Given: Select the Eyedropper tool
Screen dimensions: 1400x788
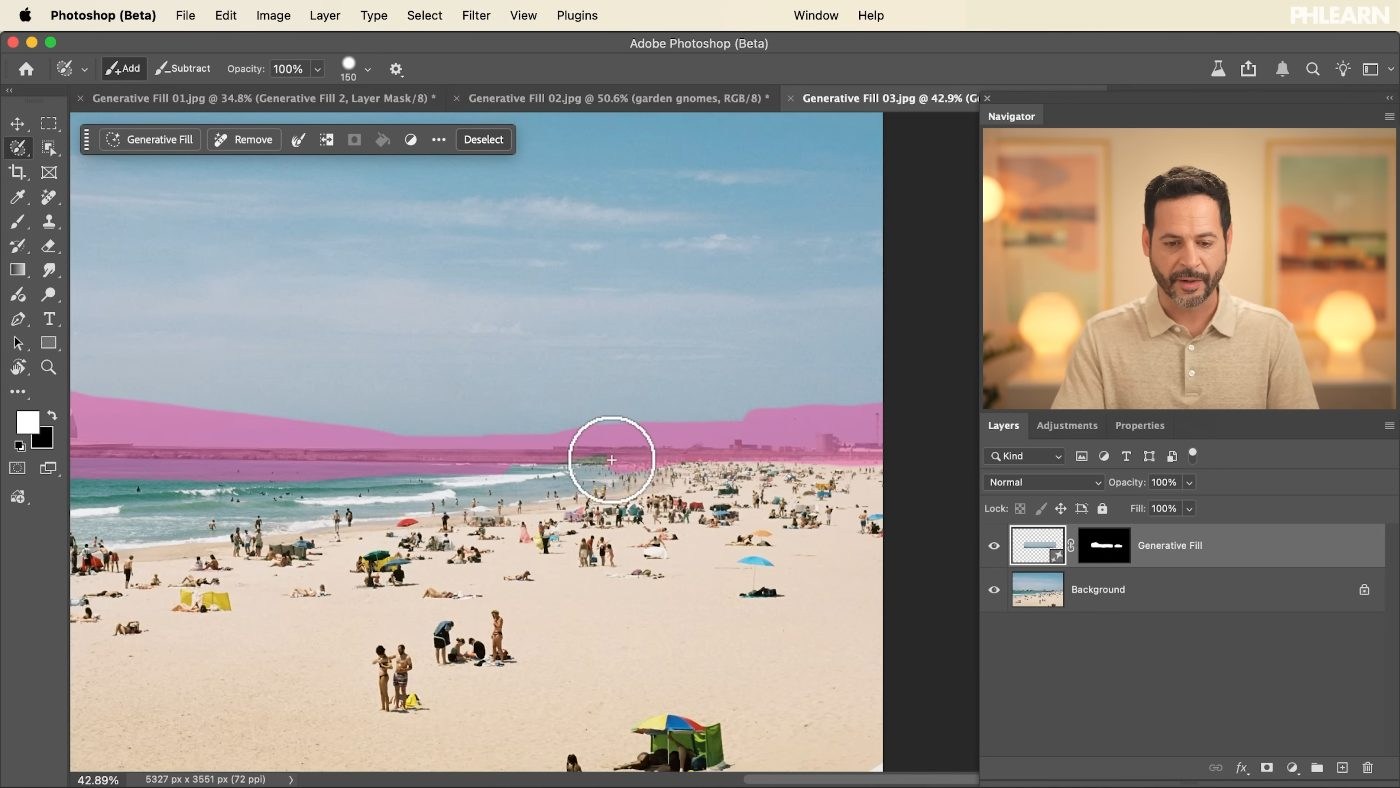Looking at the screenshot, I should click(x=18, y=197).
